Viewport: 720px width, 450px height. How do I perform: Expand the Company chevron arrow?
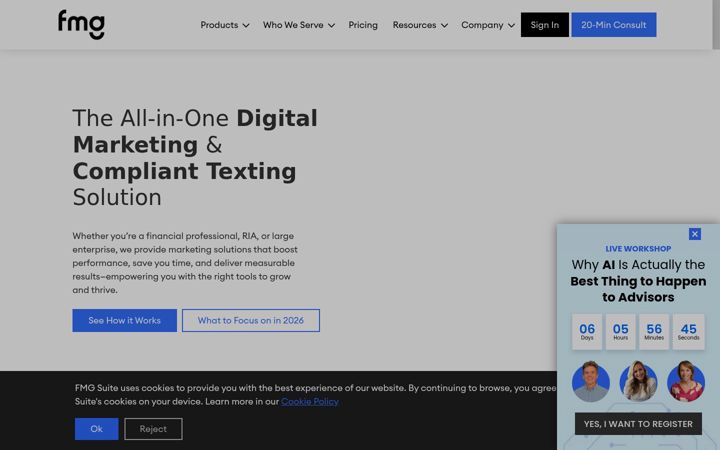click(x=511, y=26)
